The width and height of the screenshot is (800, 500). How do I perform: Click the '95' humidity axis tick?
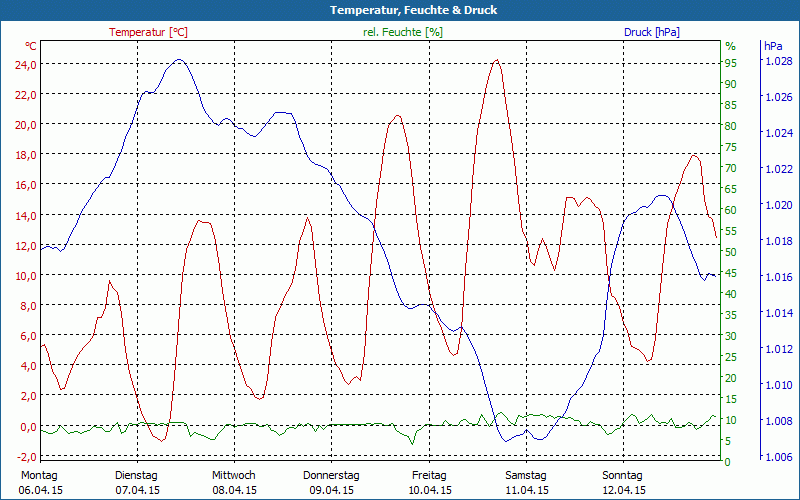[x=730, y=62]
